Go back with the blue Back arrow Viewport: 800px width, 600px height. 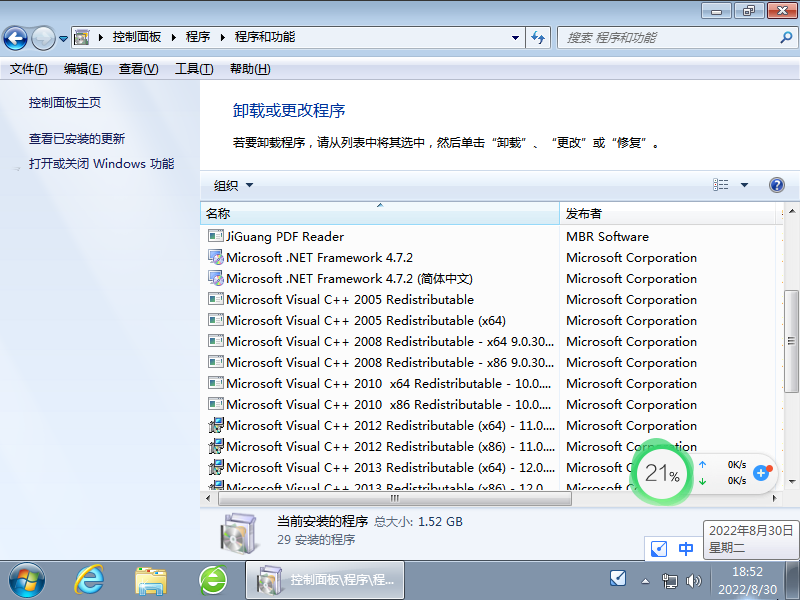pyautogui.click(x=15, y=38)
